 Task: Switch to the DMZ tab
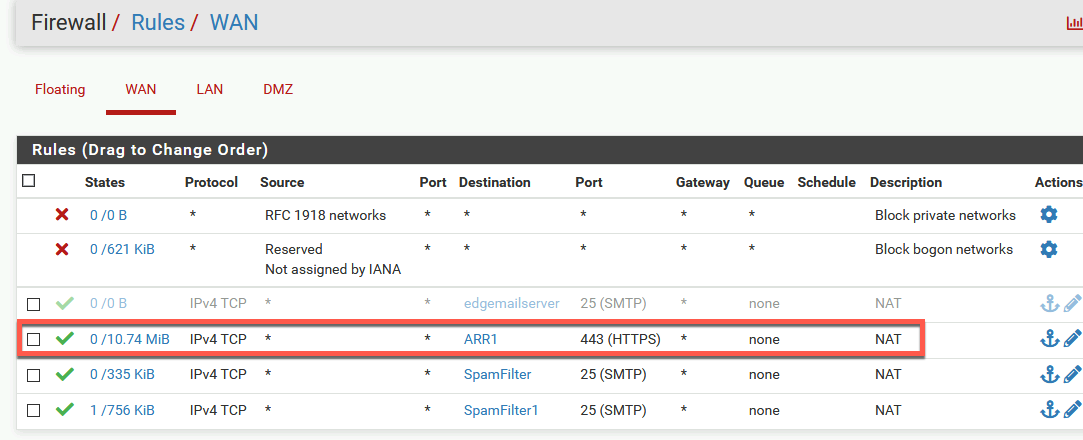coord(278,89)
